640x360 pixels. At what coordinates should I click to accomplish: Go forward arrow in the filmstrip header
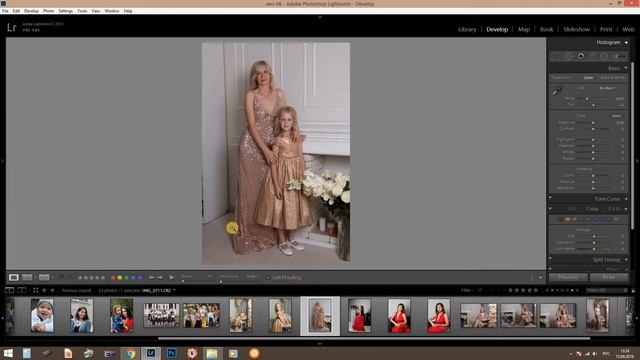pos(52,290)
